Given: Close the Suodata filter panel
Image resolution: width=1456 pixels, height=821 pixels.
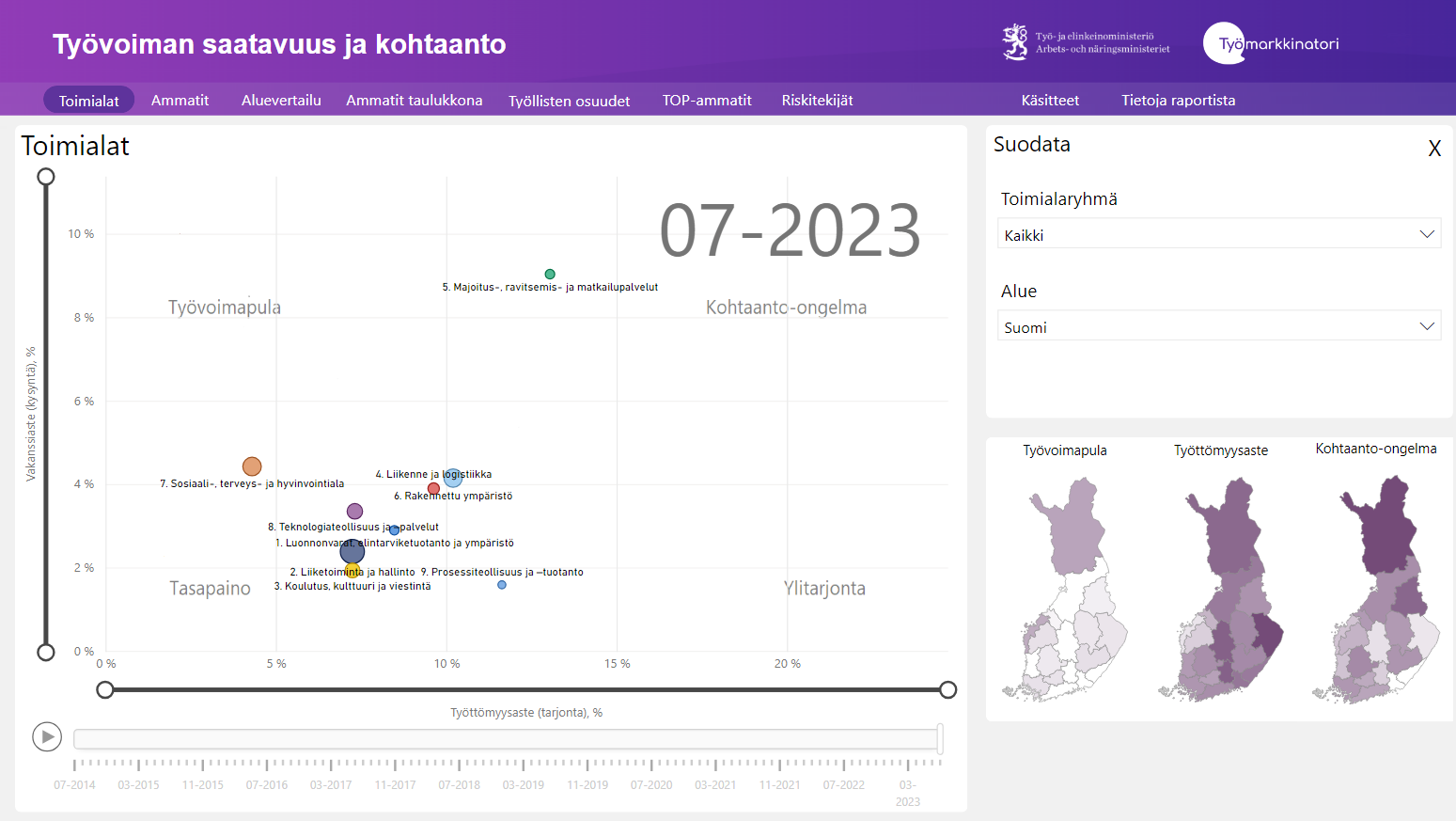Looking at the screenshot, I should (x=1434, y=149).
